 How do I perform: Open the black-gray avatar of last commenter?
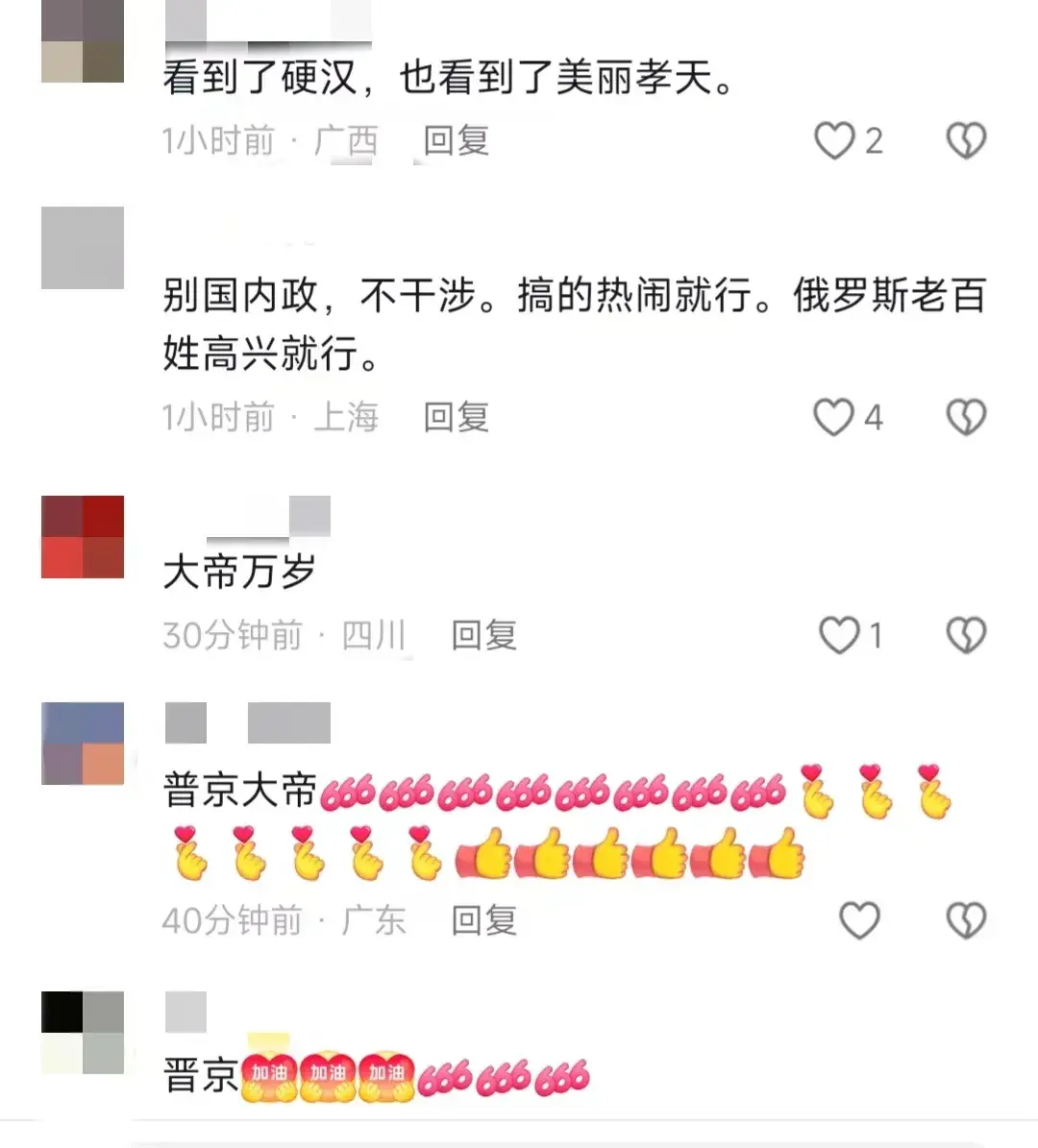pyautogui.click(x=82, y=1033)
